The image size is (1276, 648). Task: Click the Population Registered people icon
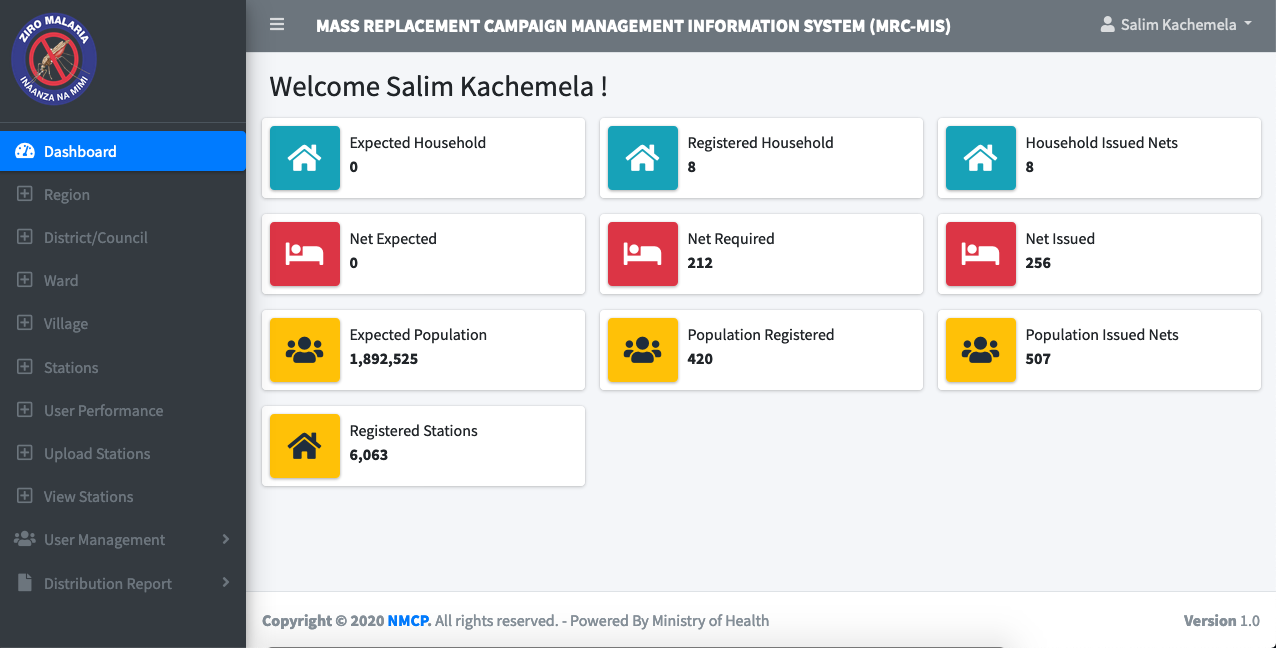pos(643,350)
